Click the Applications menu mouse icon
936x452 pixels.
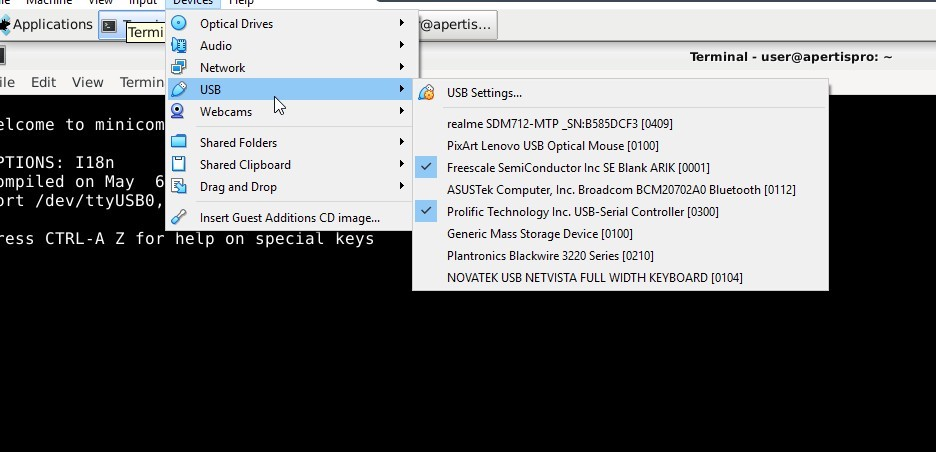[5, 24]
